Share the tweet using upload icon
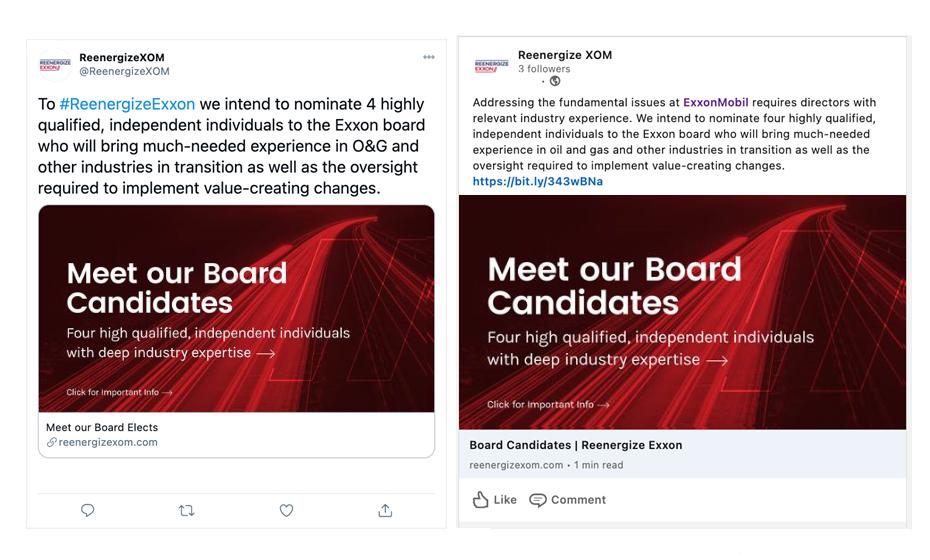930x560 pixels. point(385,510)
